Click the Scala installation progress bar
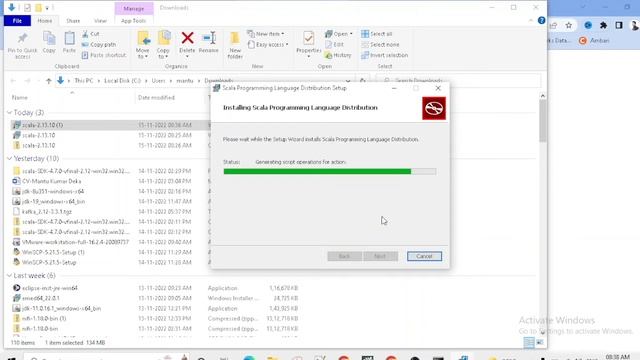Screen dimensions: 640x360 330,172
